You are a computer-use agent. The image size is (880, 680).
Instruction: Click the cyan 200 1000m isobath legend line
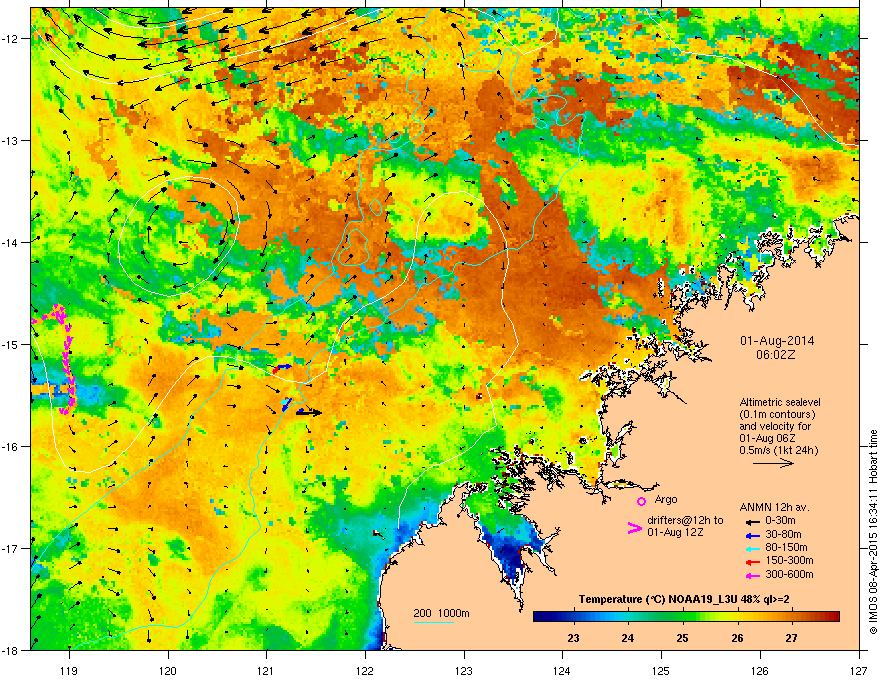(x=434, y=623)
